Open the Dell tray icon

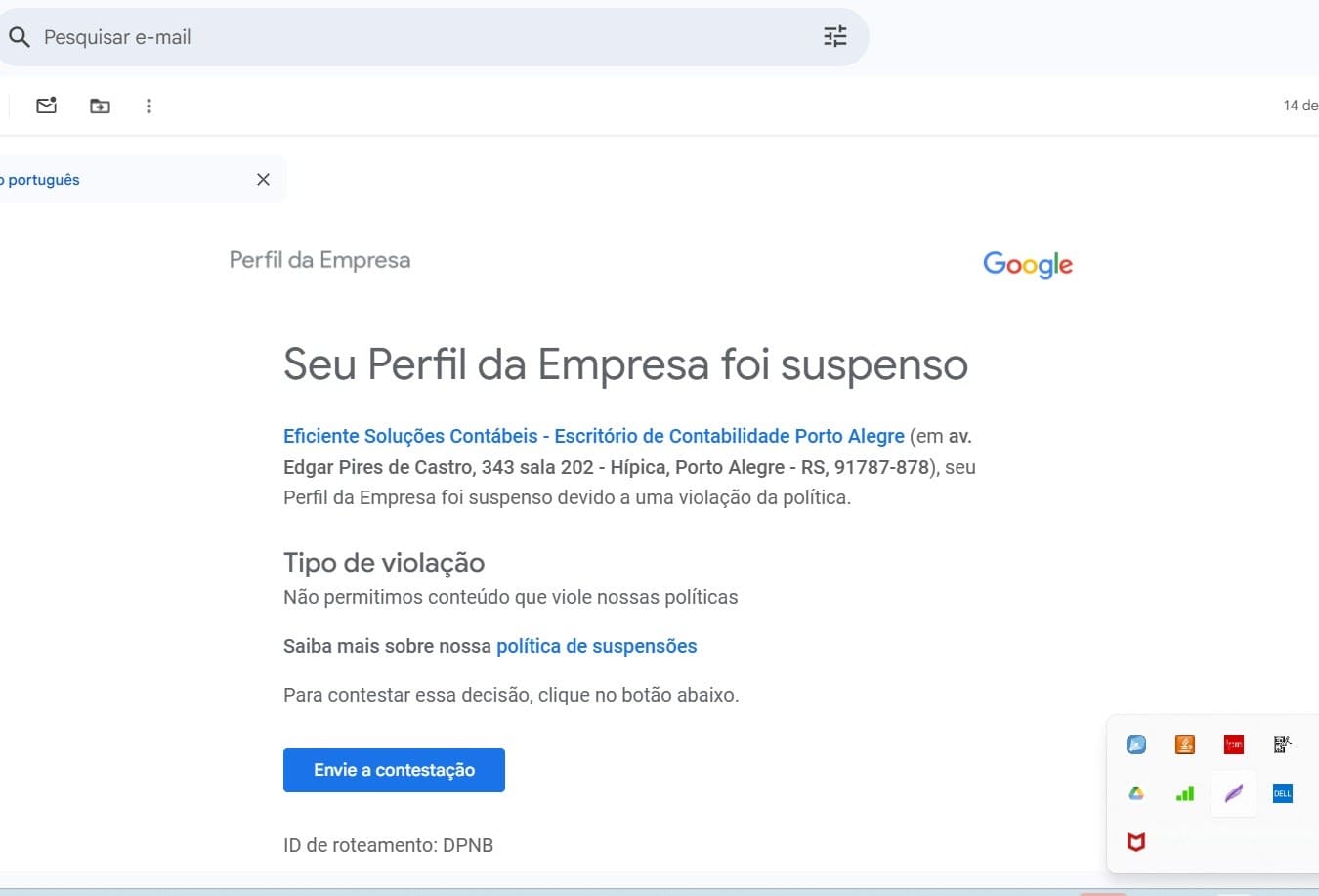click(1283, 793)
